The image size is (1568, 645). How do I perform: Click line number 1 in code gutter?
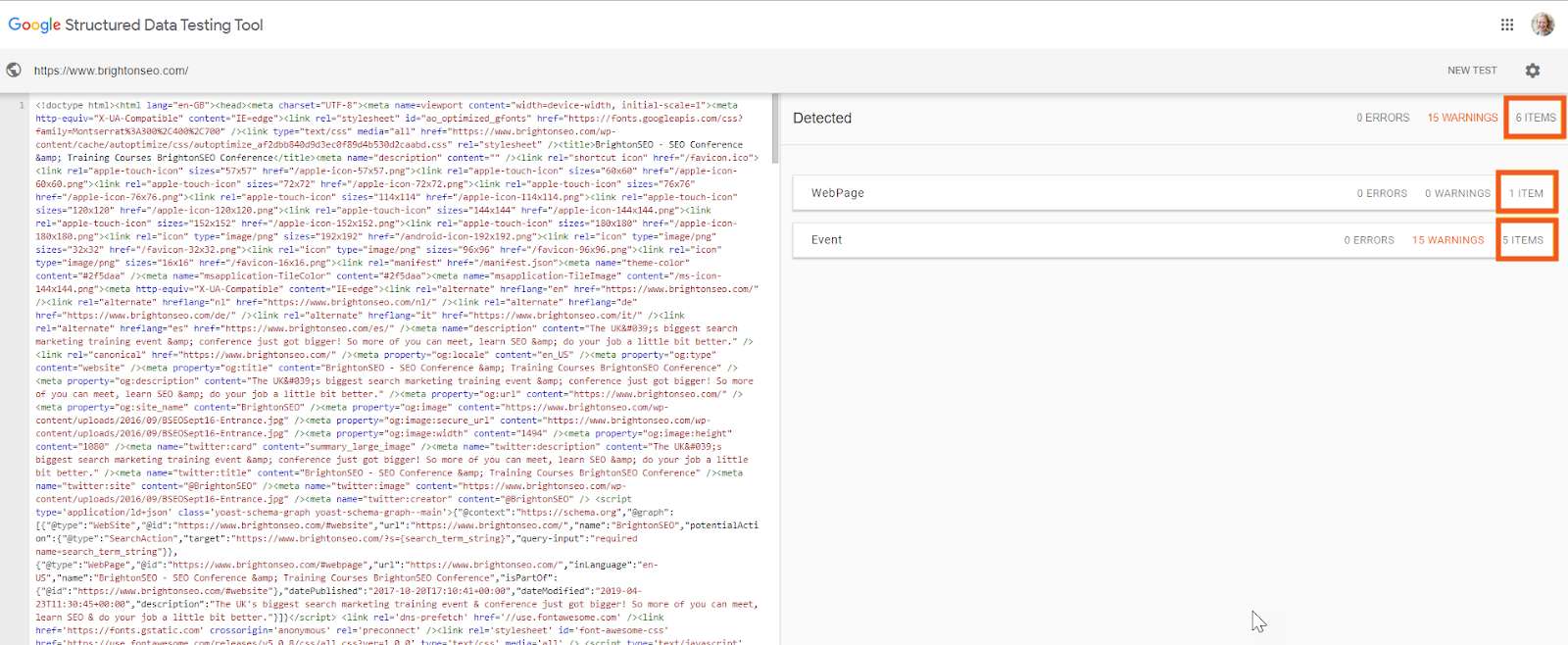pos(22,105)
